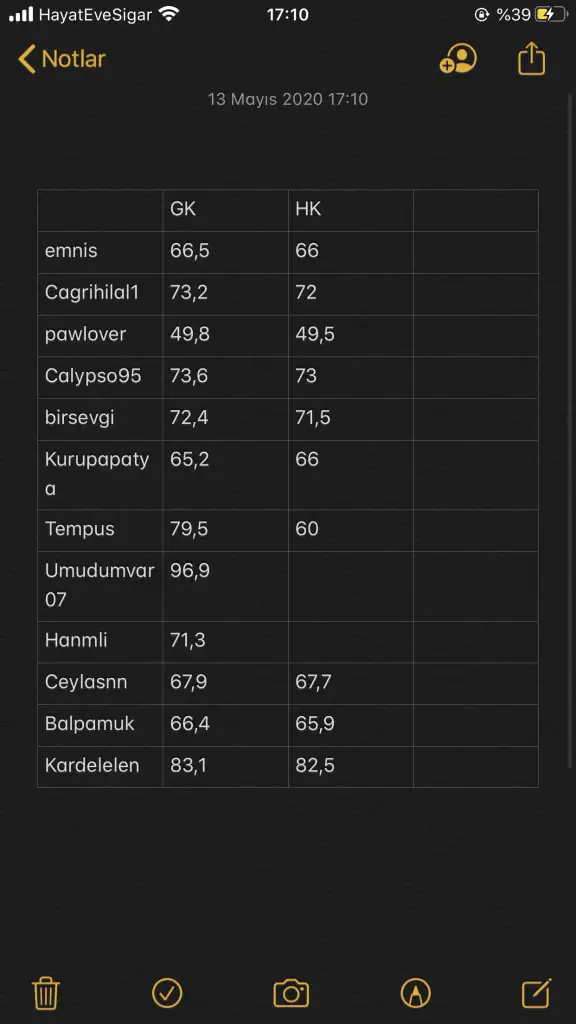Select the GK column header cell
This screenshot has height=1024, width=576.
point(225,210)
